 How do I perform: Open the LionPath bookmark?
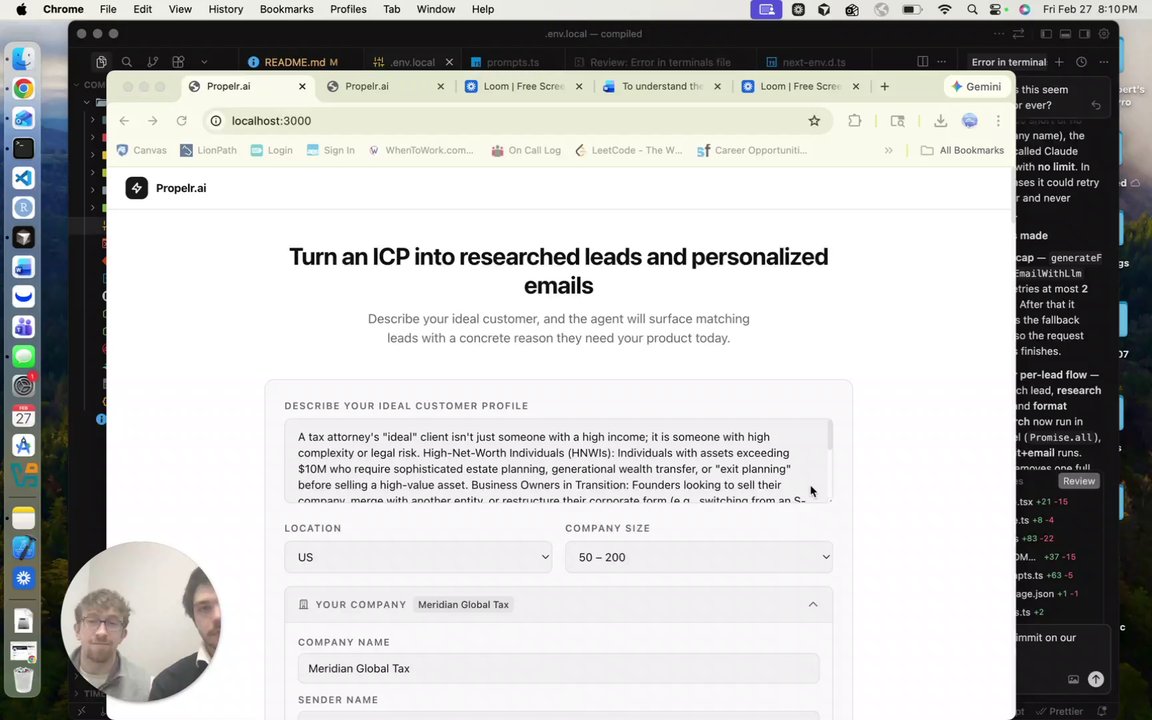(x=209, y=150)
